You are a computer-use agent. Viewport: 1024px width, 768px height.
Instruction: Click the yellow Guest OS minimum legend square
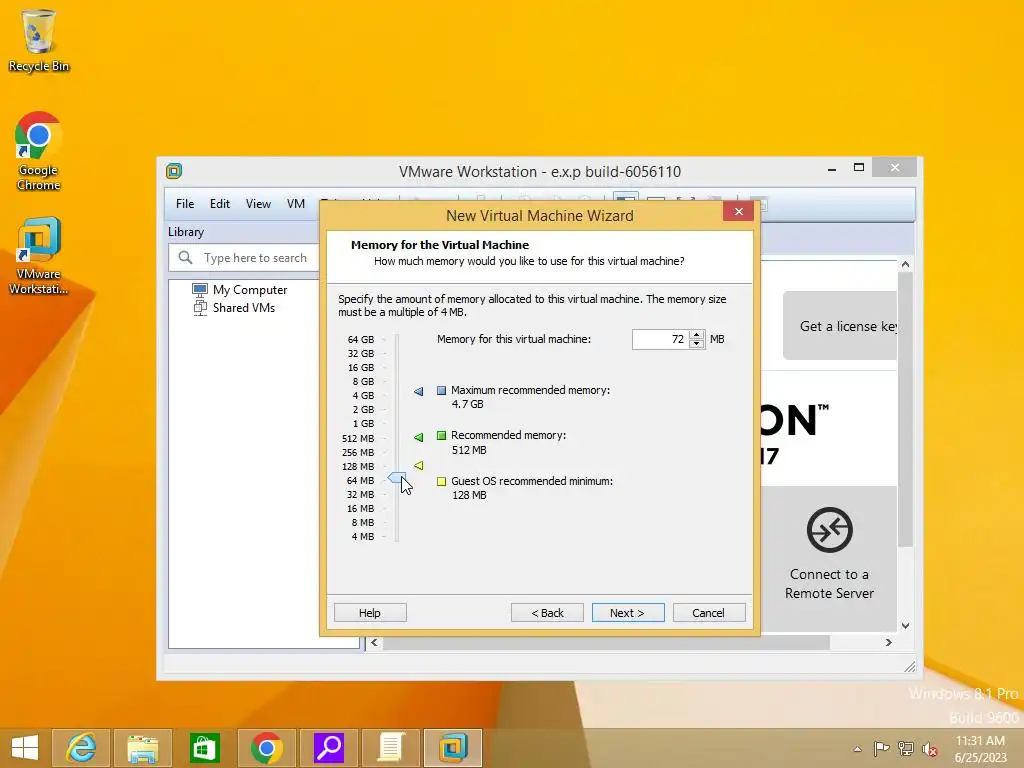(441, 481)
